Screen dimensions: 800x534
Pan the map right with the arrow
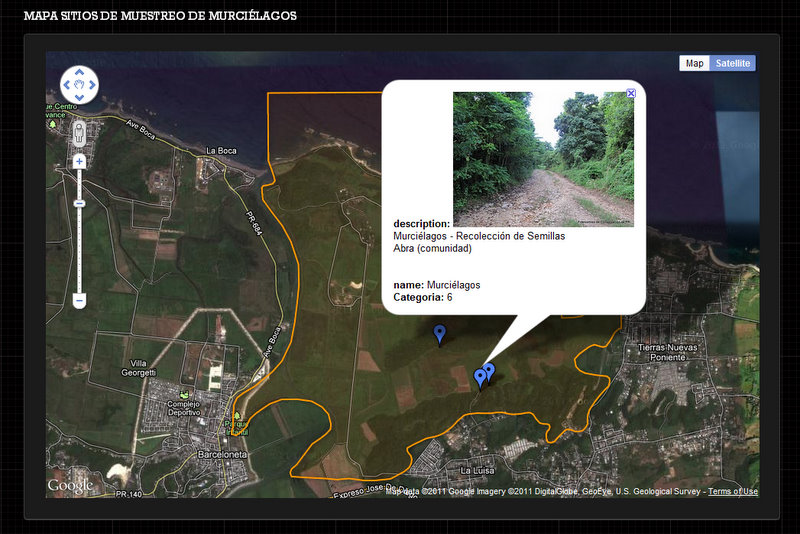[x=91, y=85]
